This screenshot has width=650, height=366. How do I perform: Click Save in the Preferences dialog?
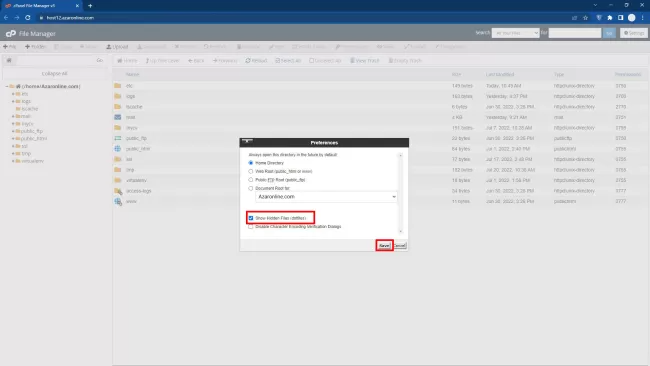click(384, 245)
